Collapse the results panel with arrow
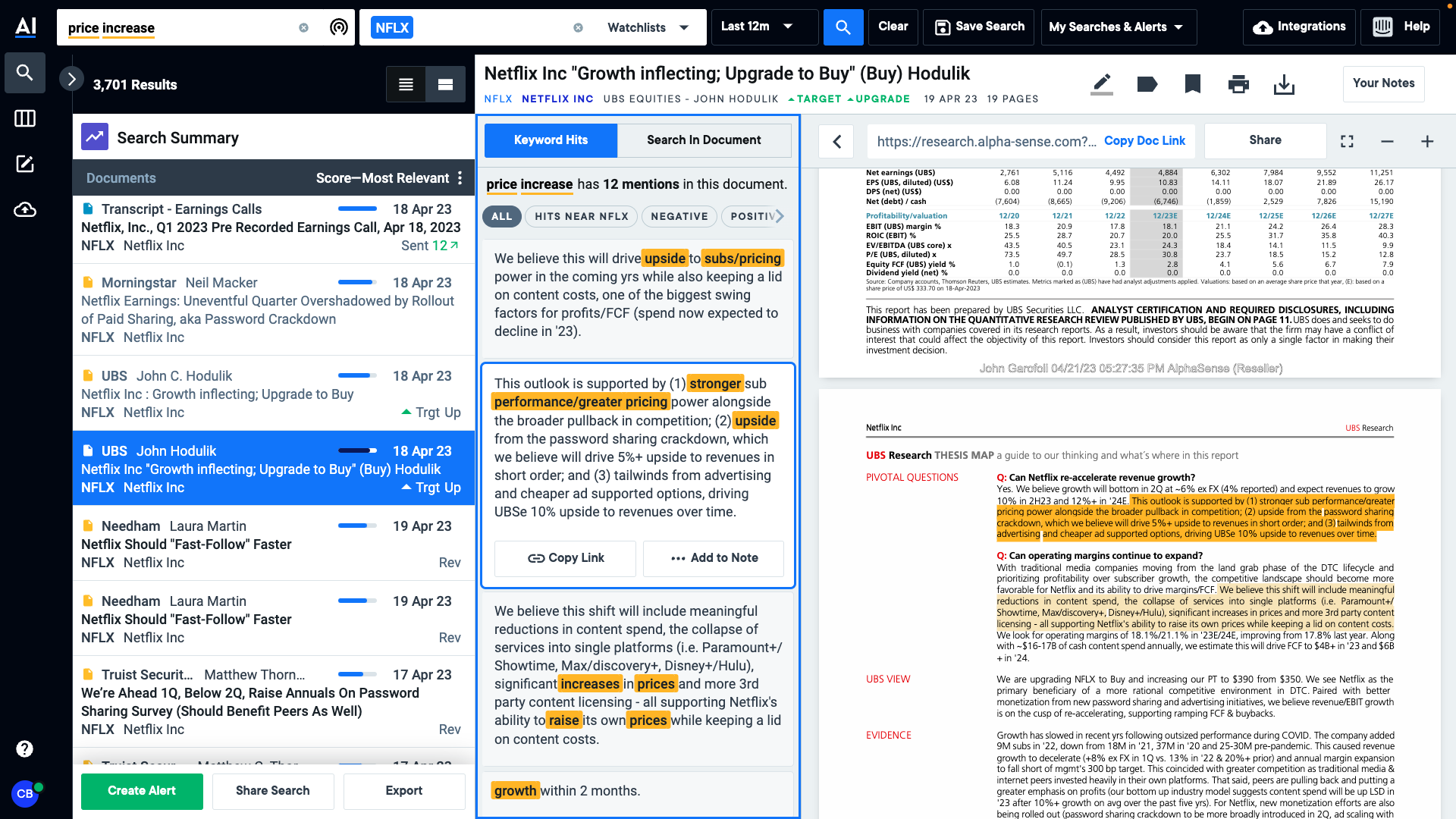Viewport: 1456px width, 819px height. pos(71,78)
